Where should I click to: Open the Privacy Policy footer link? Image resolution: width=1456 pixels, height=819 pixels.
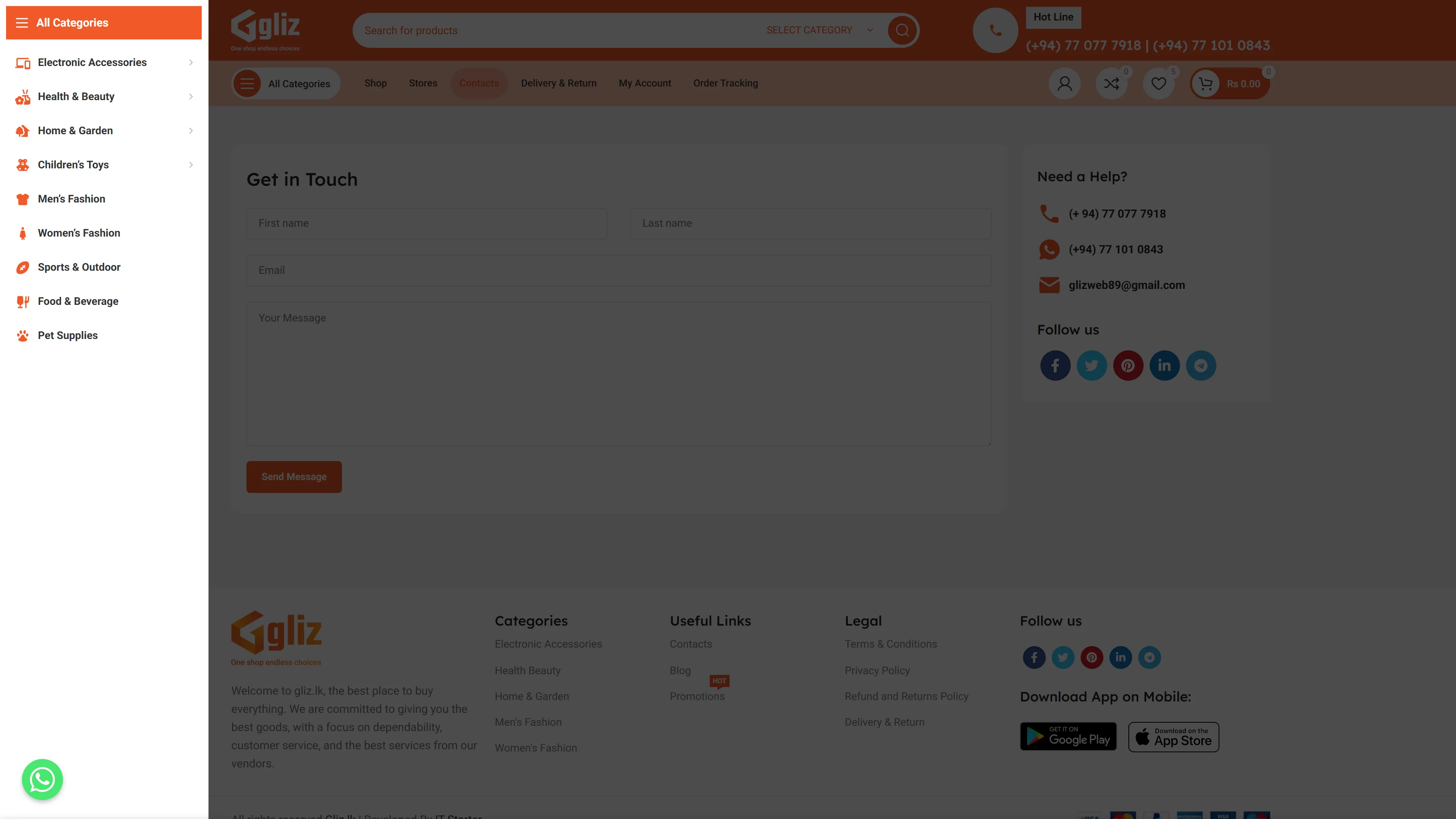(x=877, y=670)
